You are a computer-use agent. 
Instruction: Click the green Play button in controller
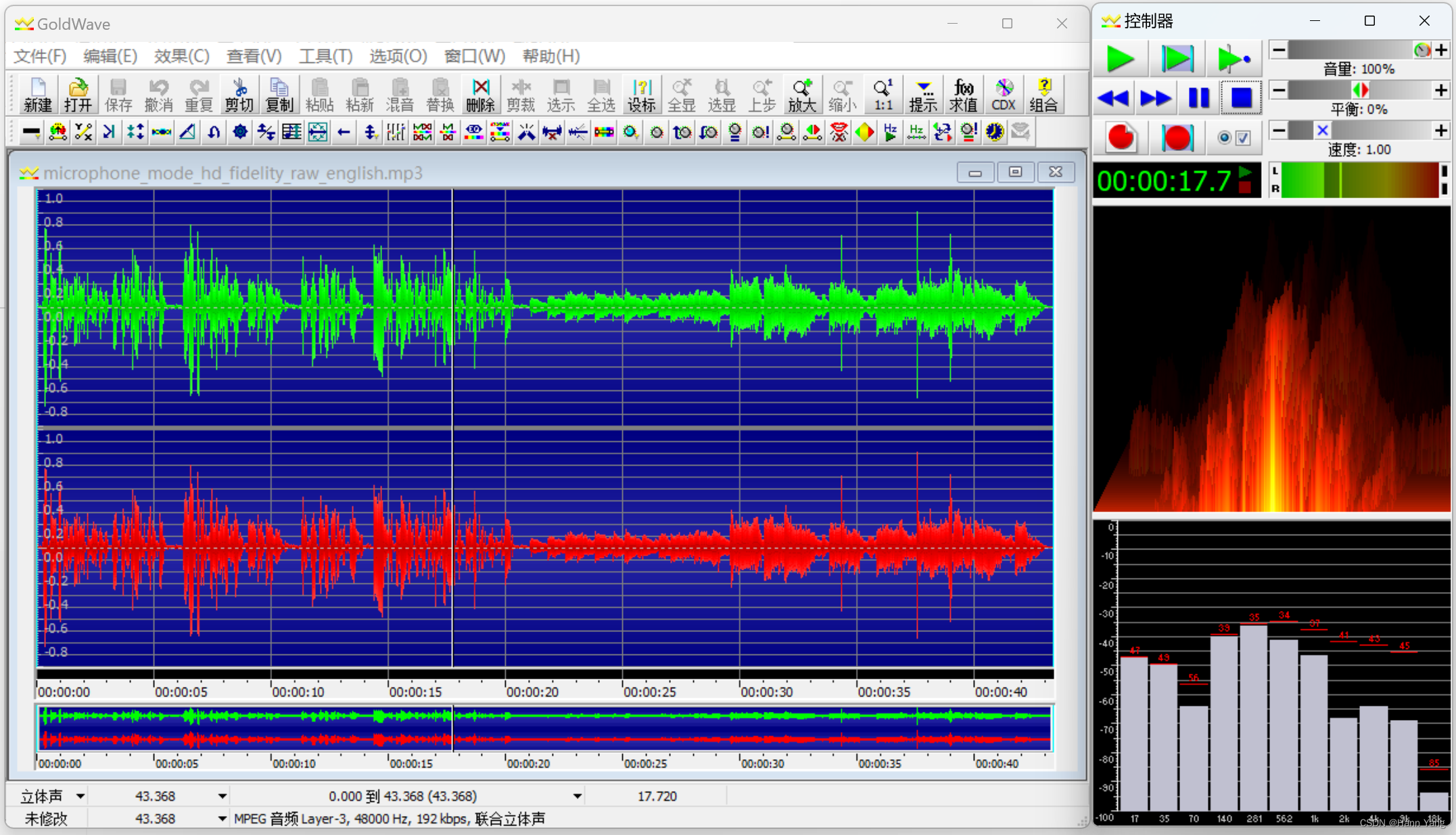[1120, 60]
